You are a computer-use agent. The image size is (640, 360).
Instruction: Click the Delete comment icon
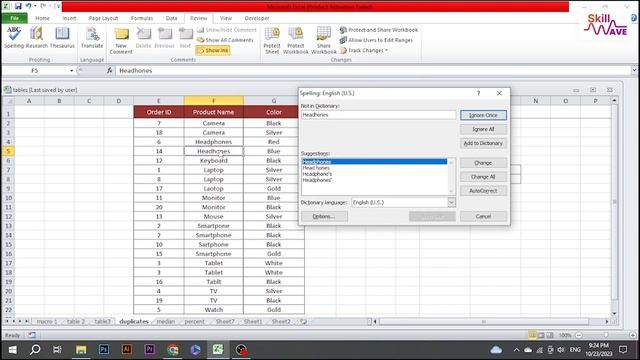pos(143,38)
